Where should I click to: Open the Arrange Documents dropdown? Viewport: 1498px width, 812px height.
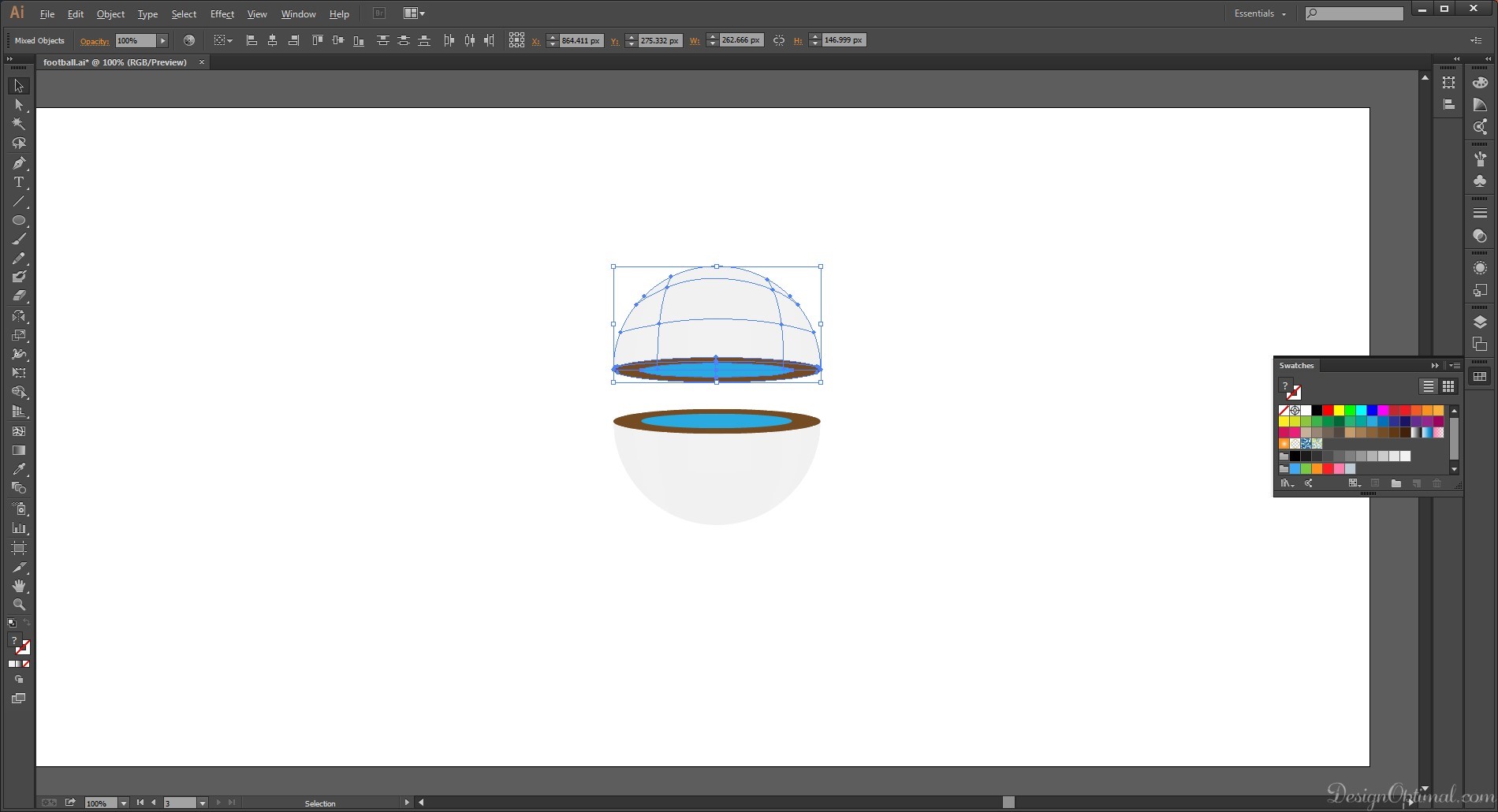click(414, 13)
